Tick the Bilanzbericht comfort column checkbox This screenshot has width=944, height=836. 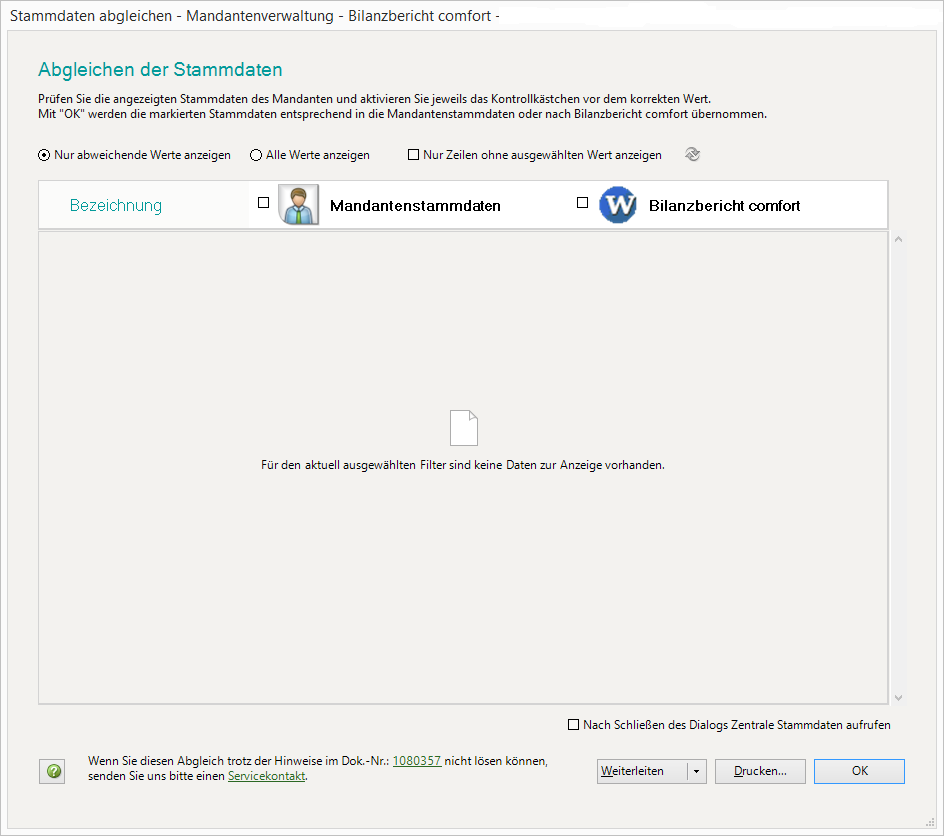[583, 202]
